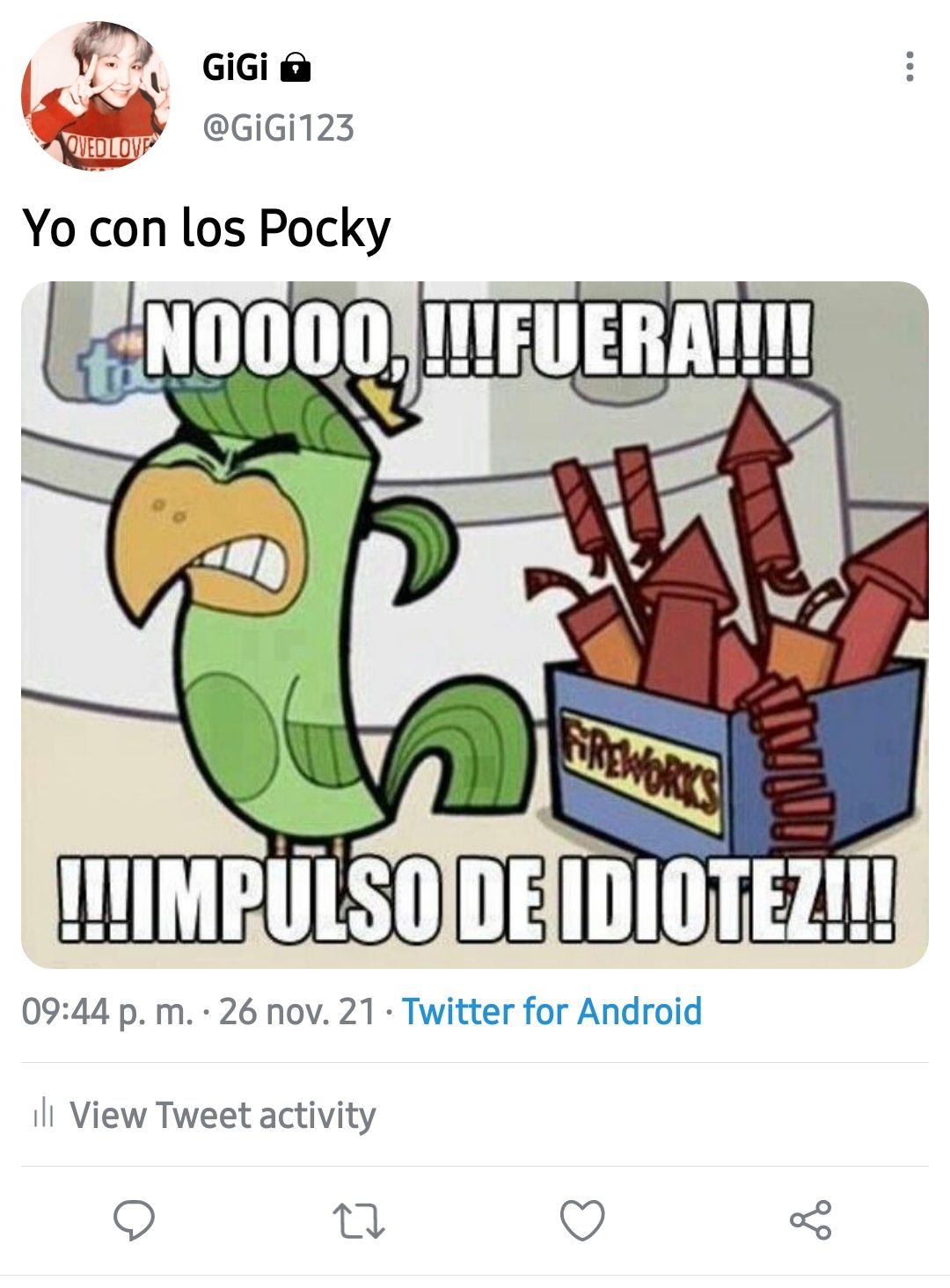Tap the padlock icon beside GiGi
950x1288 pixels.
[295, 67]
